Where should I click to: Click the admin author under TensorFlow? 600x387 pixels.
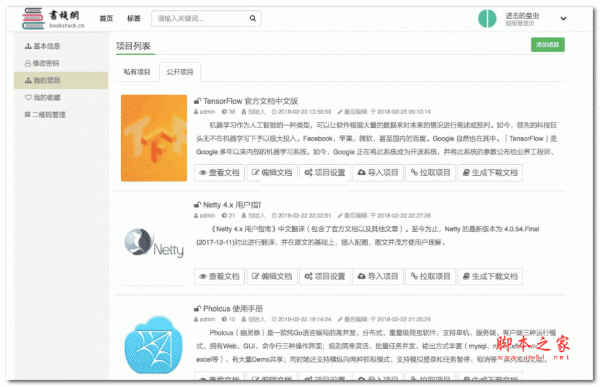[205, 112]
